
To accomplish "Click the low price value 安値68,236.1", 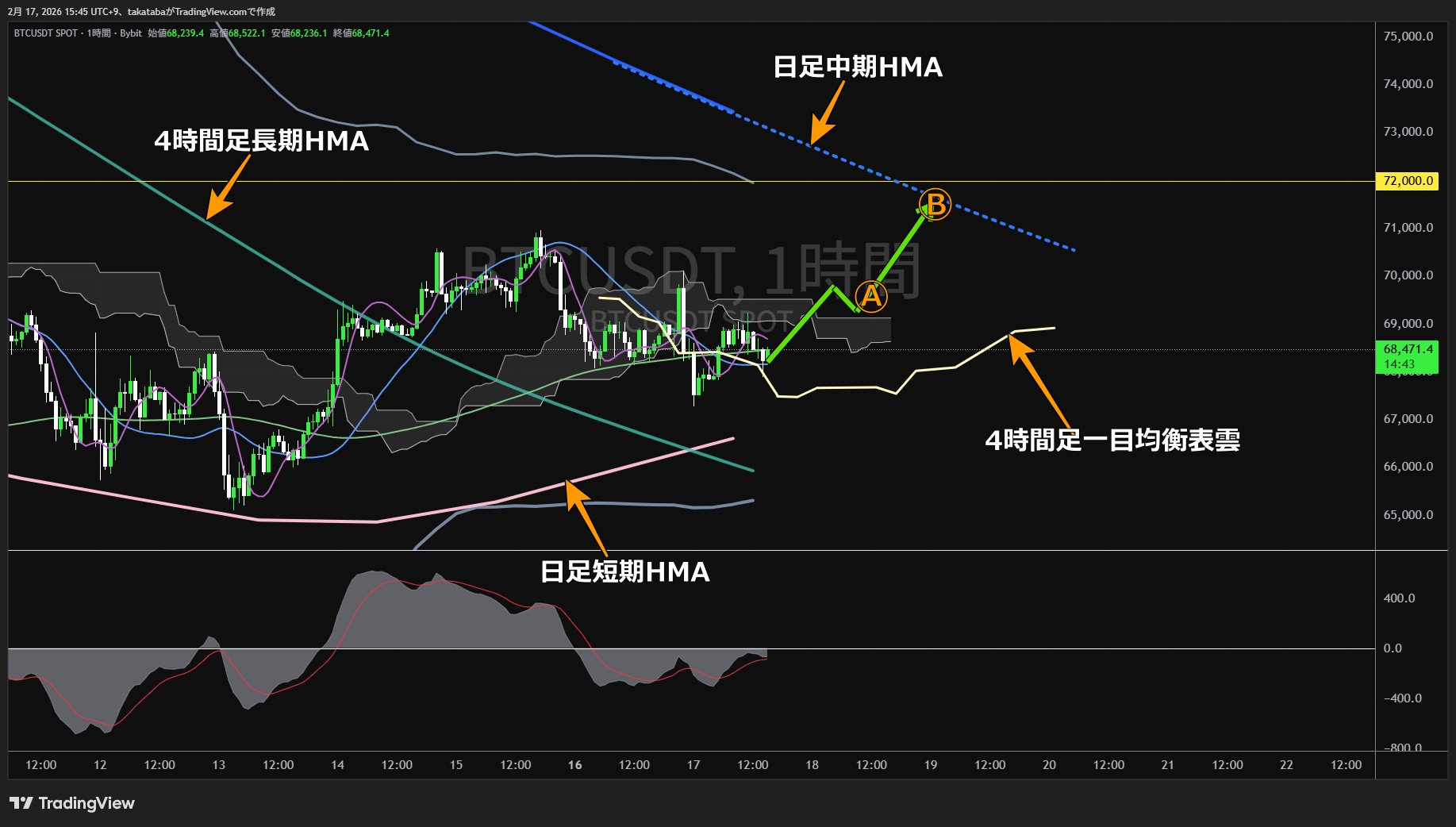I will [299, 33].
